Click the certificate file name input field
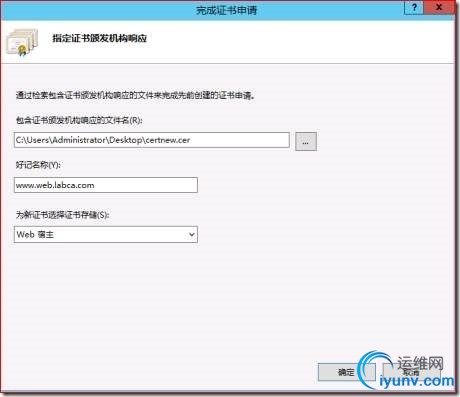This screenshot has width=460, height=397. point(152,140)
